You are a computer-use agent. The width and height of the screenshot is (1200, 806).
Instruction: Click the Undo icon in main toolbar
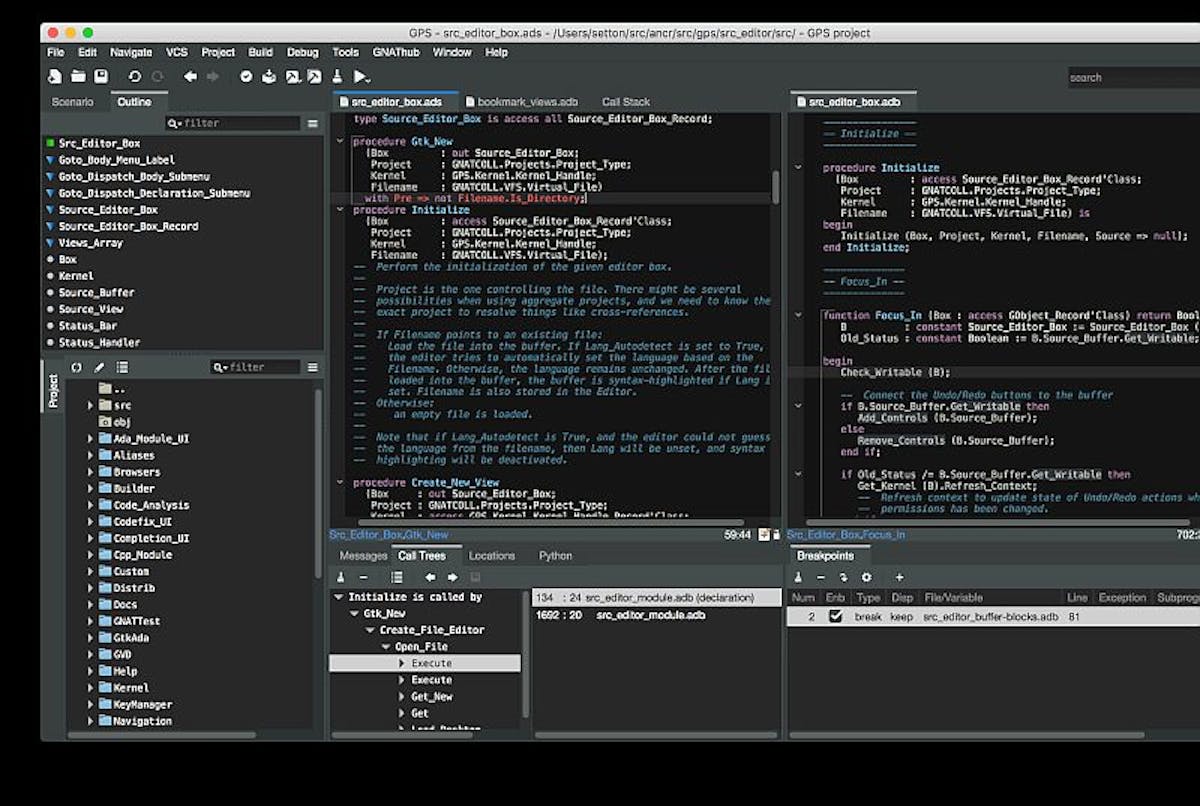[x=135, y=77]
